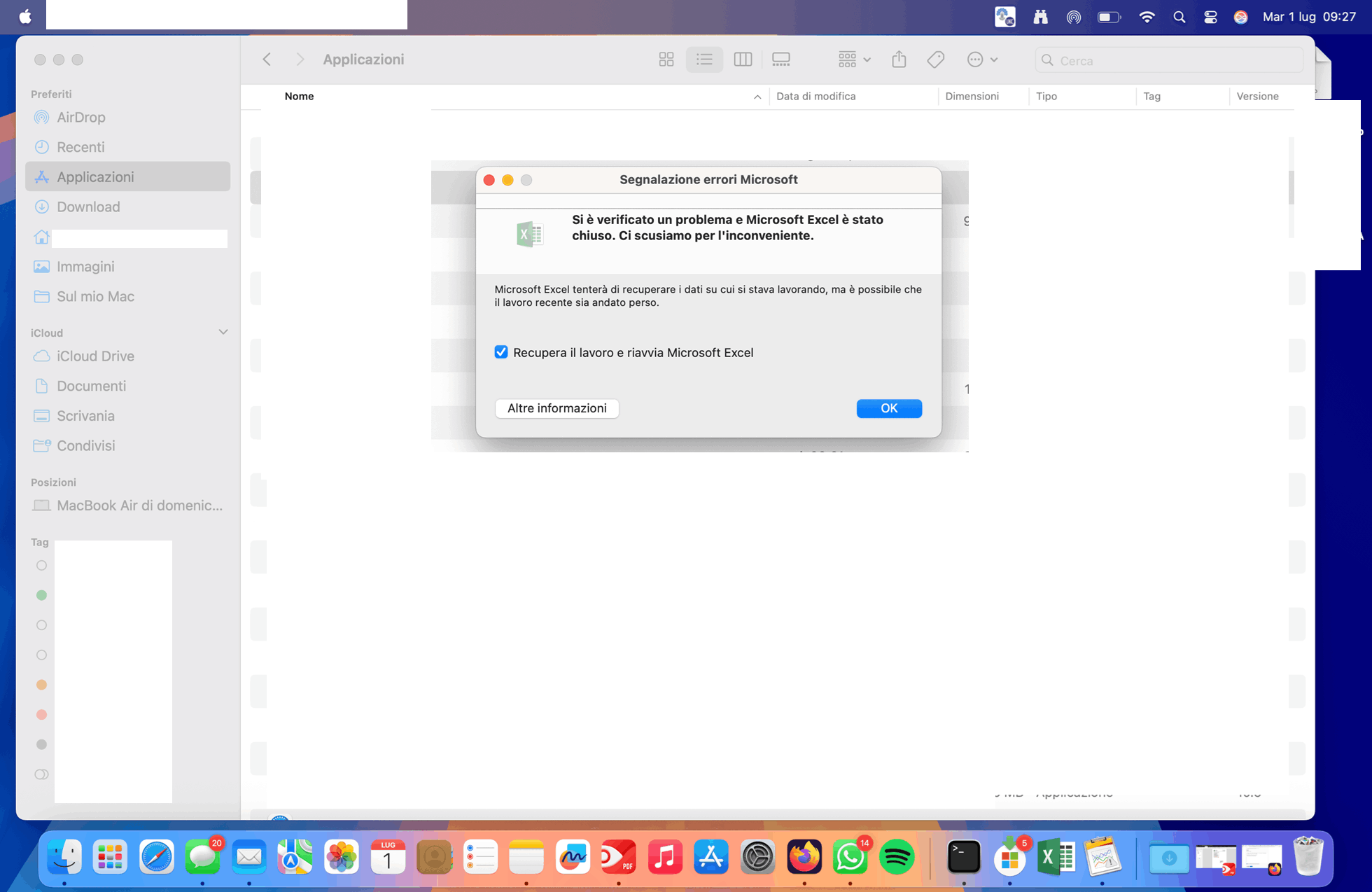Click Altre informazioni button
The image size is (1372, 892).
click(x=557, y=408)
